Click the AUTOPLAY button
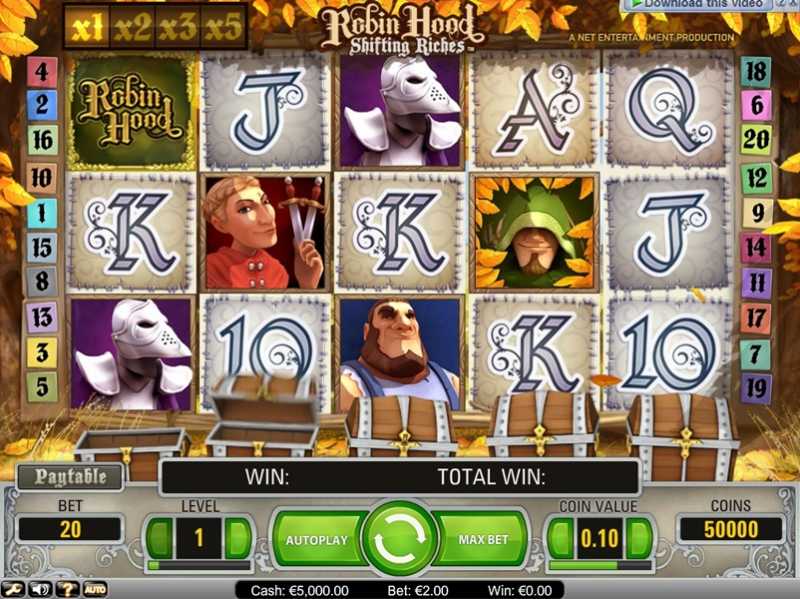The height and width of the screenshot is (599, 800). (317, 539)
